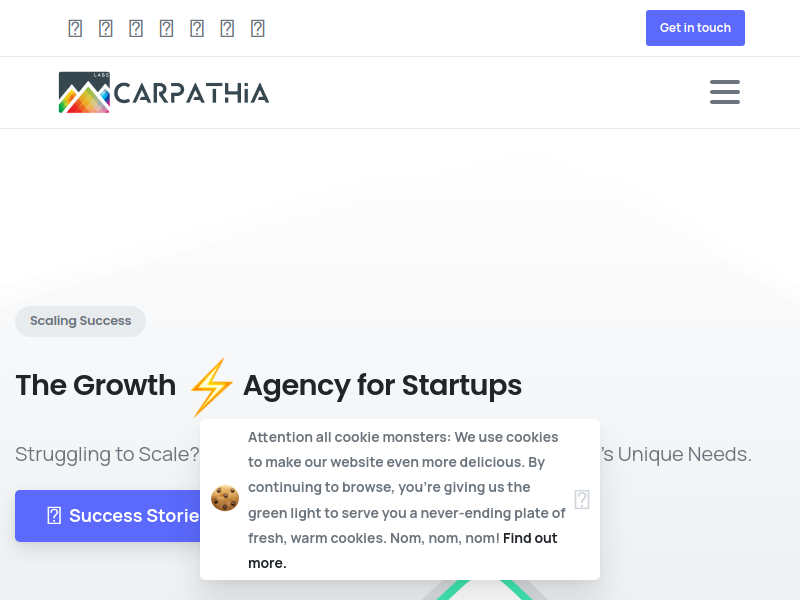Click the Get in touch button
This screenshot has height=600, width=800.
pos(695,28)
